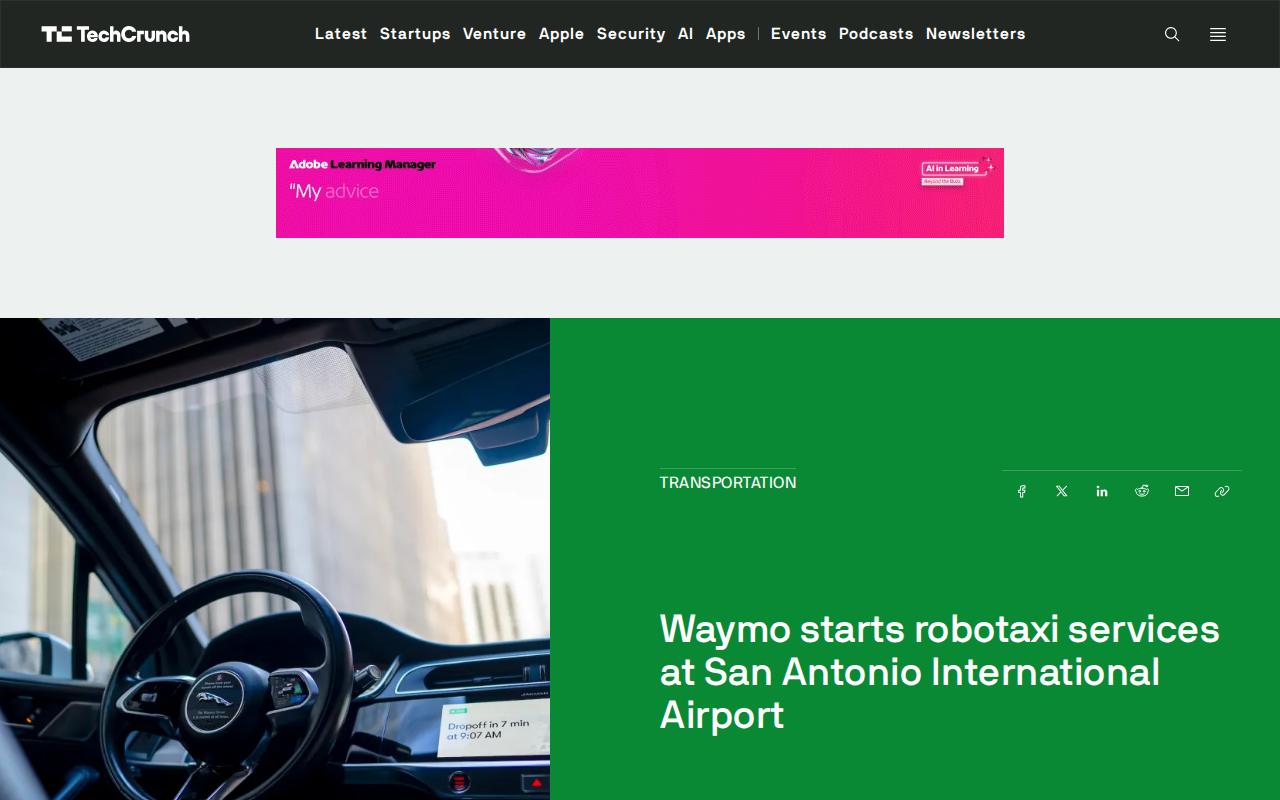Open the hamburger menu icon
This screenshot has width=1280, height=800.
tap(1217, 34)
